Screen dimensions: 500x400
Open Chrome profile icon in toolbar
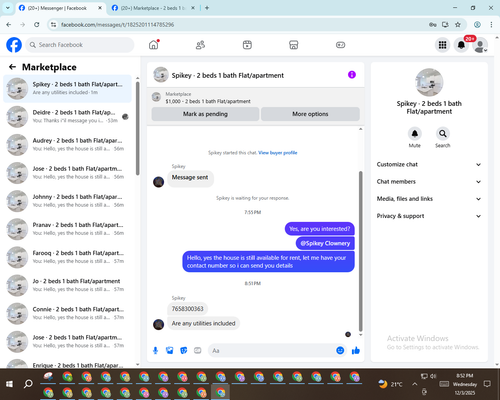point(477,25)
